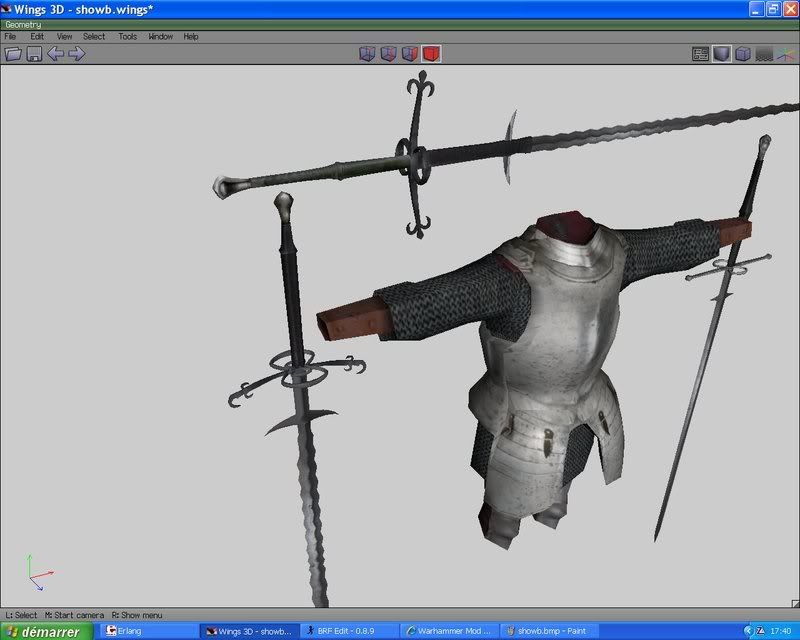
Task: Open the File menu
Action: tap(11, 37)
